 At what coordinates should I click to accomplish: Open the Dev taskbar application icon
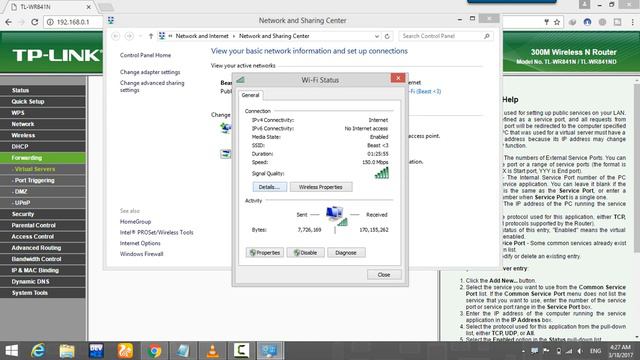pos(96,351)
